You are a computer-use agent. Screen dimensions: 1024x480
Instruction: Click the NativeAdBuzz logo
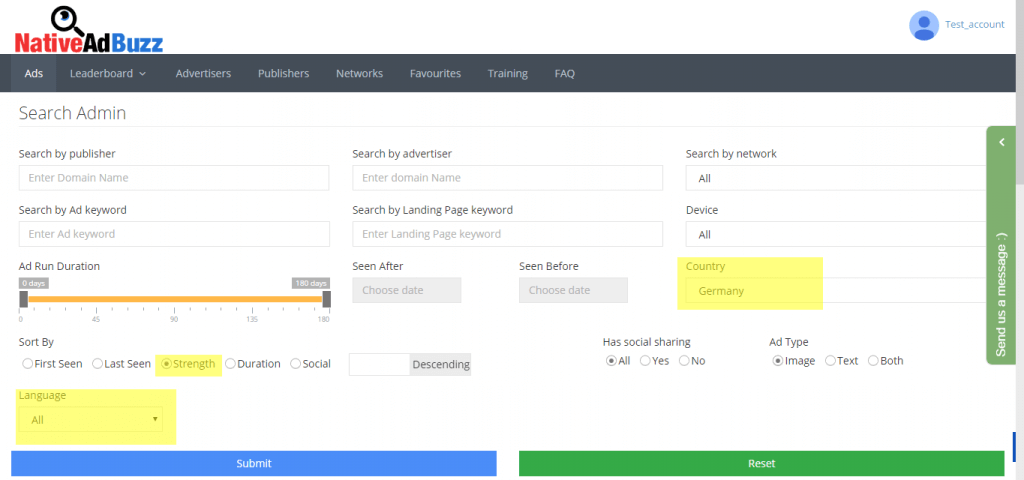(88, 30)
